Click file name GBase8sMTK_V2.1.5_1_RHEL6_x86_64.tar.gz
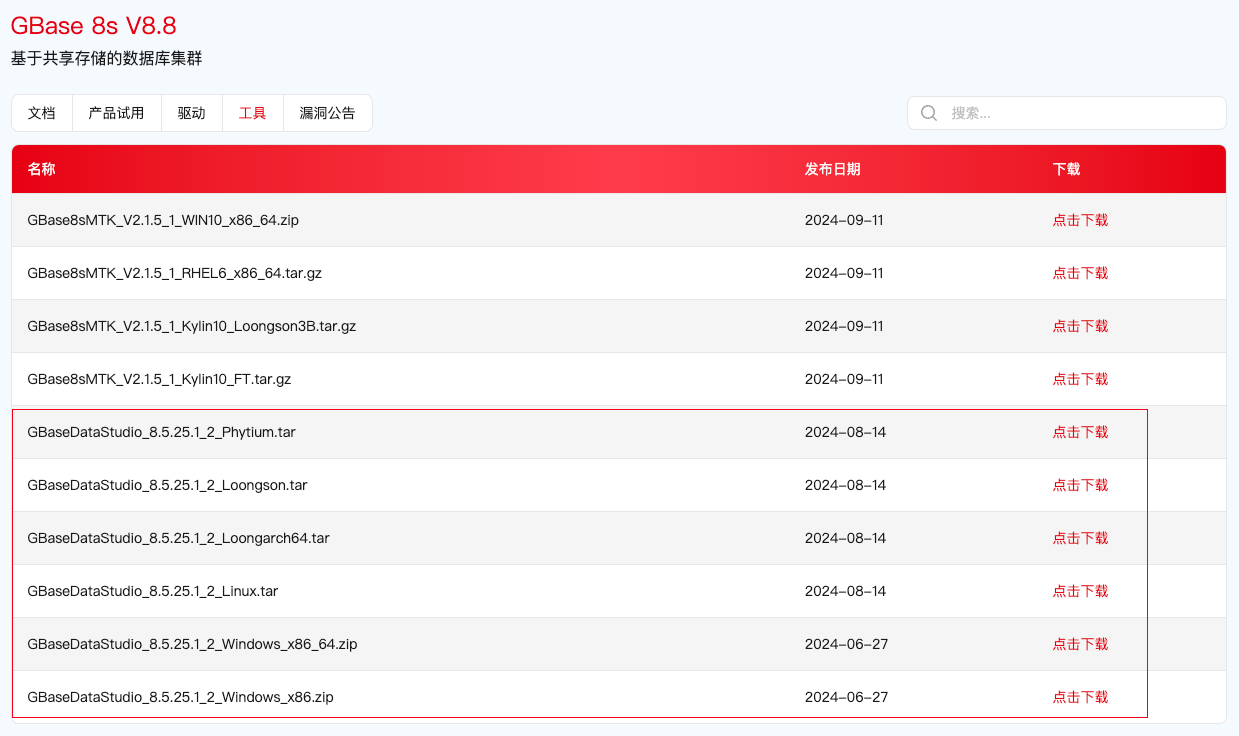Viewport: 1239px width, 736px height. point(174,273)
